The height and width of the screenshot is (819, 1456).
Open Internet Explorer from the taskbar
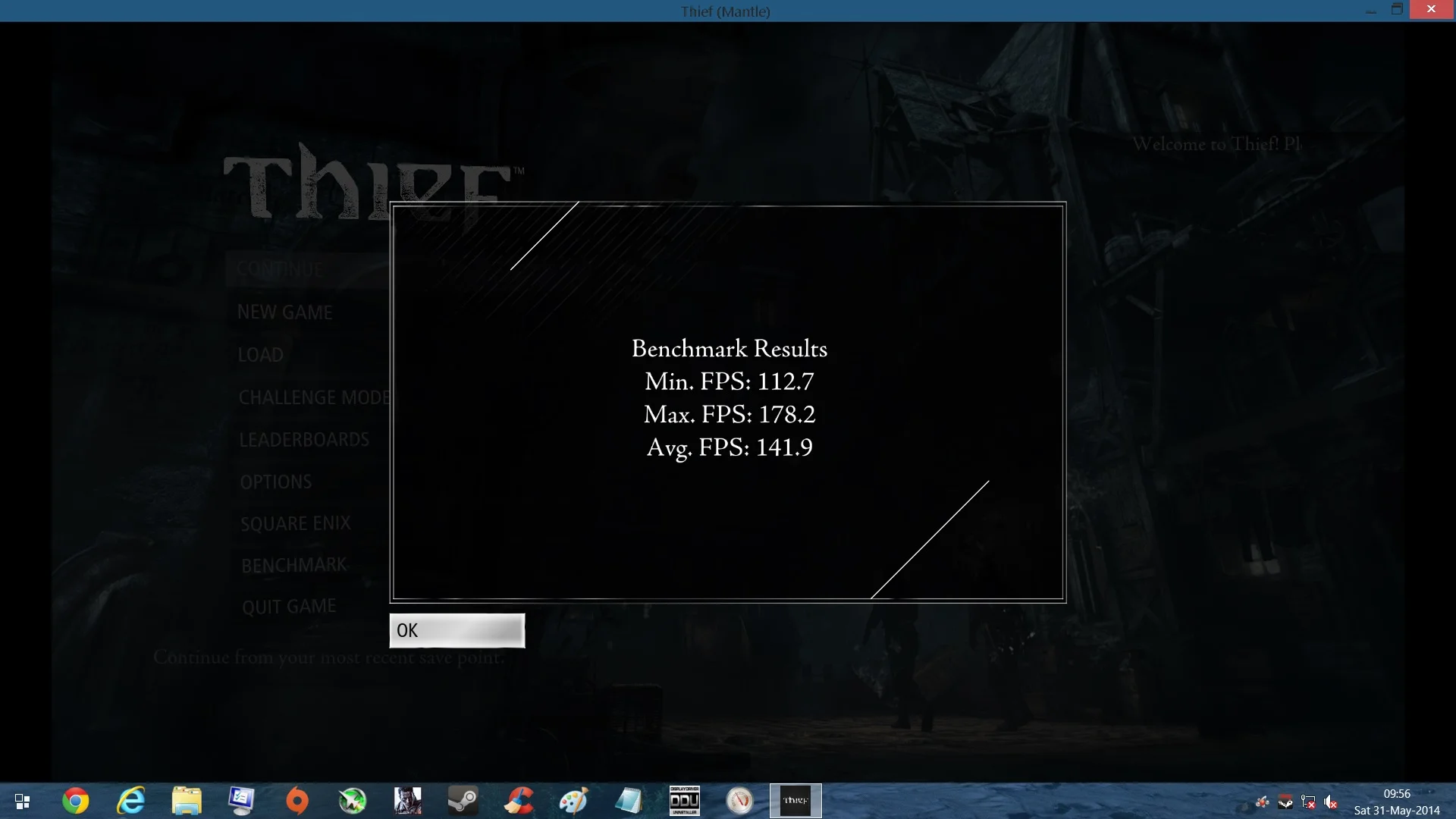click(130, 801)
